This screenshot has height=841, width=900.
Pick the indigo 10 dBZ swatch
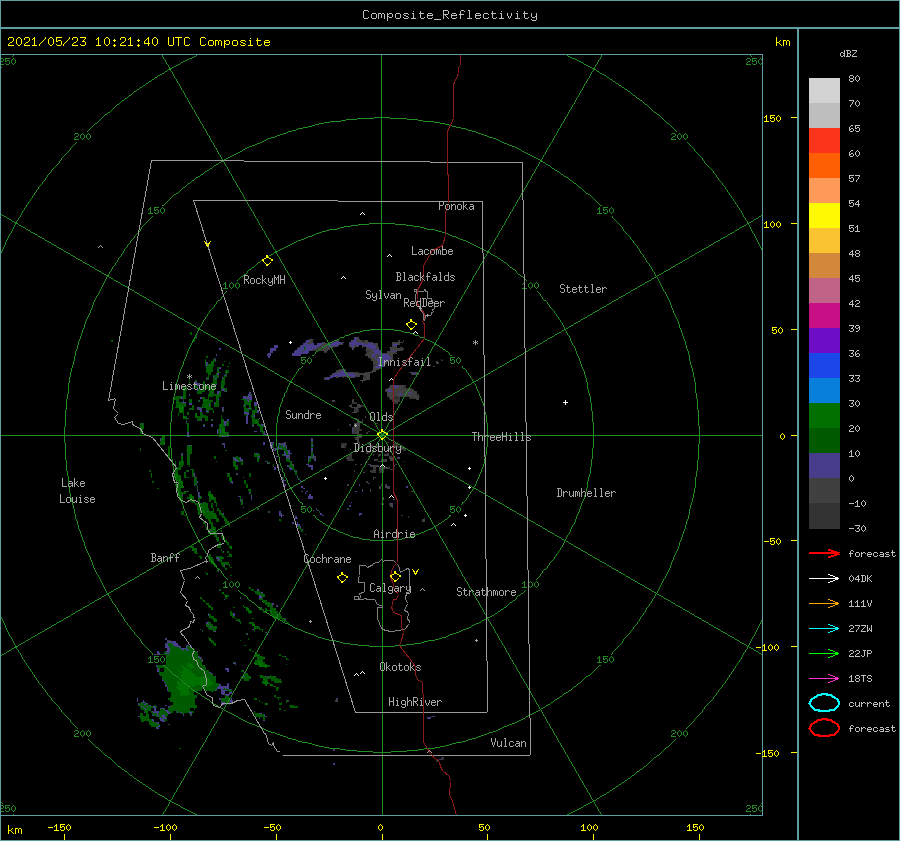pos(824,466)
